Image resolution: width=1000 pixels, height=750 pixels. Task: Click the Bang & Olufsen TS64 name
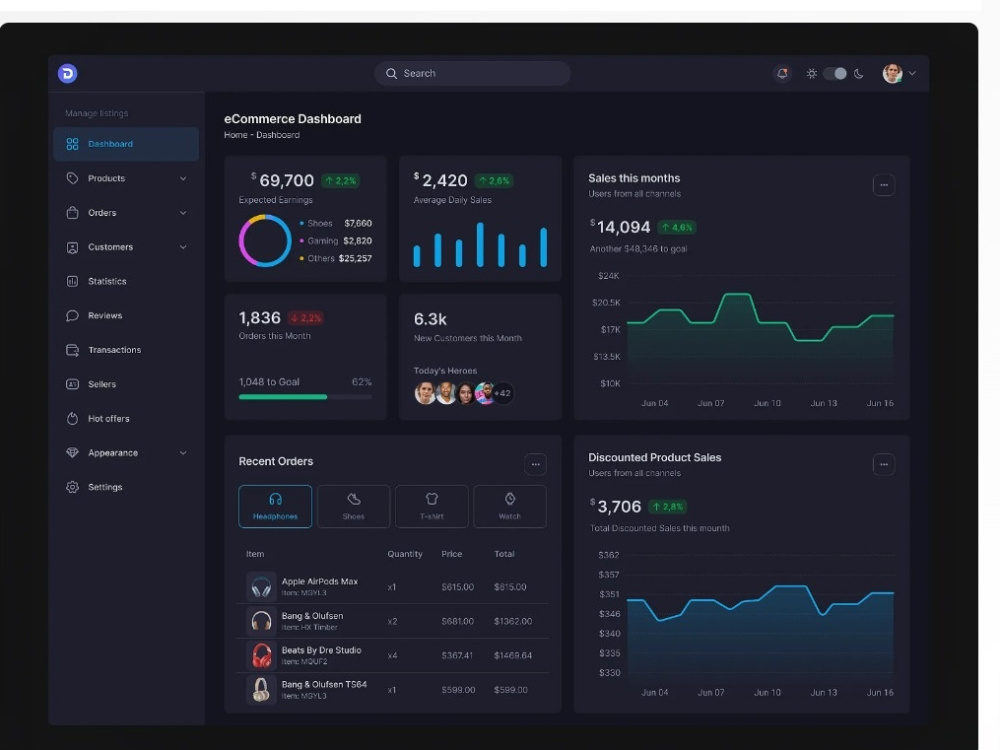pos(324,684)
